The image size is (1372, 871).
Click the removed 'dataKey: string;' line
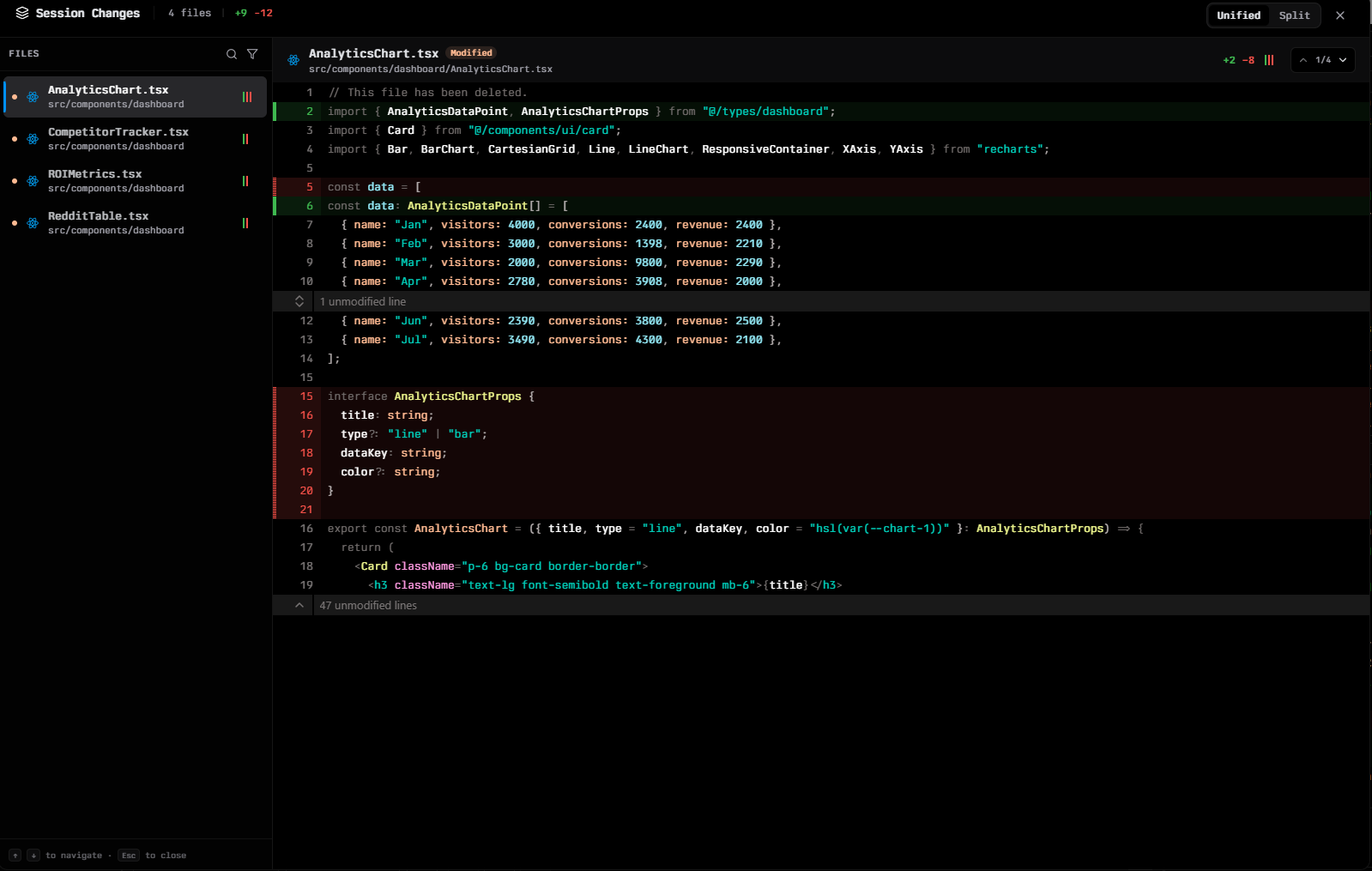(821, 453)
